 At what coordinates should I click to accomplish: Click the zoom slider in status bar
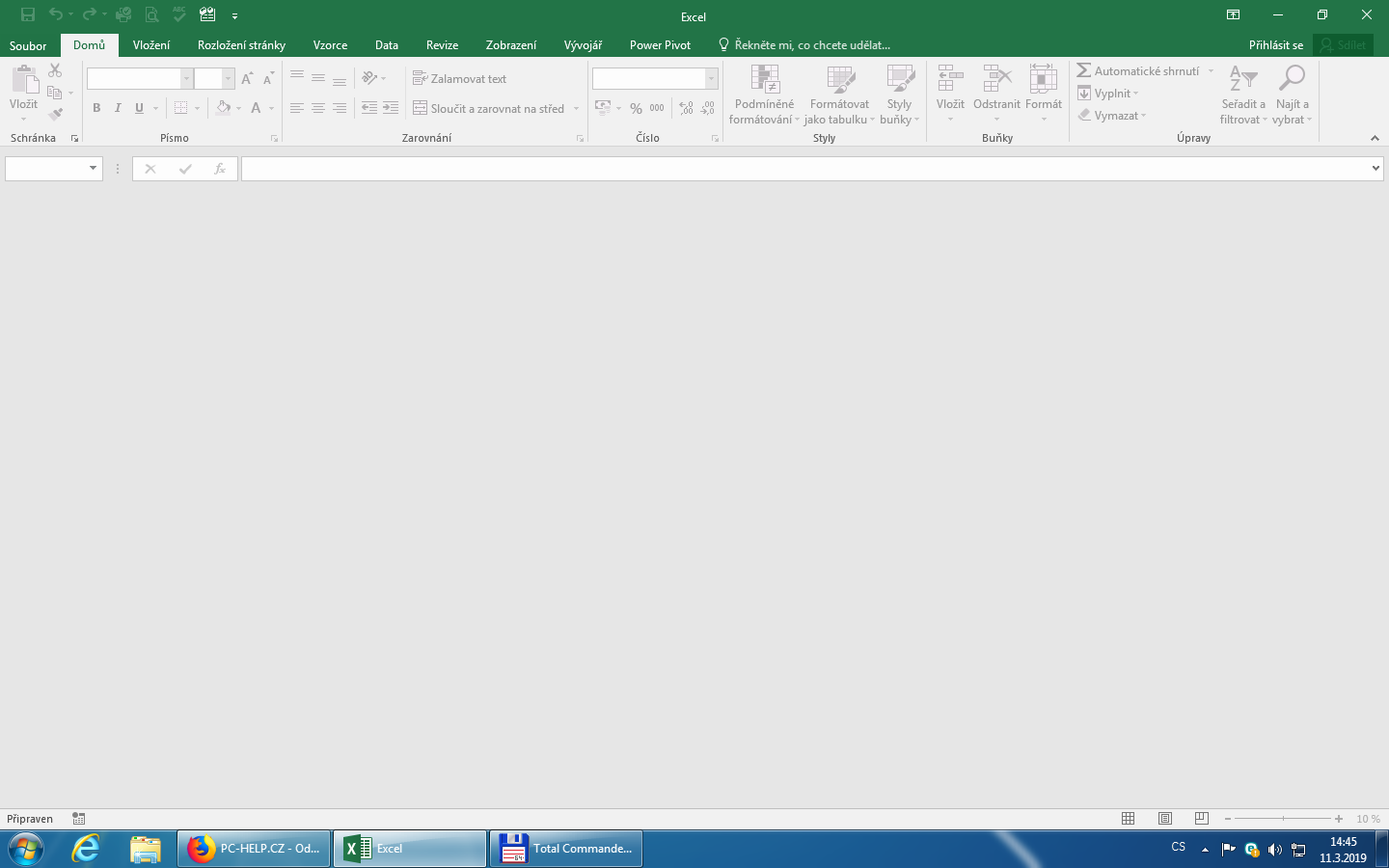(x=1283, y=819)
